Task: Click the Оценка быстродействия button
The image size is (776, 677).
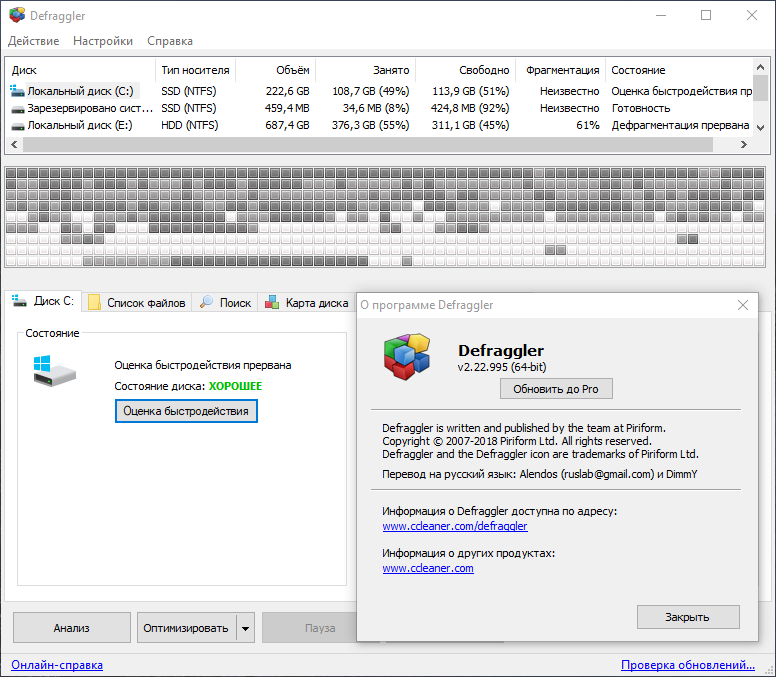Action: (186, 411)
